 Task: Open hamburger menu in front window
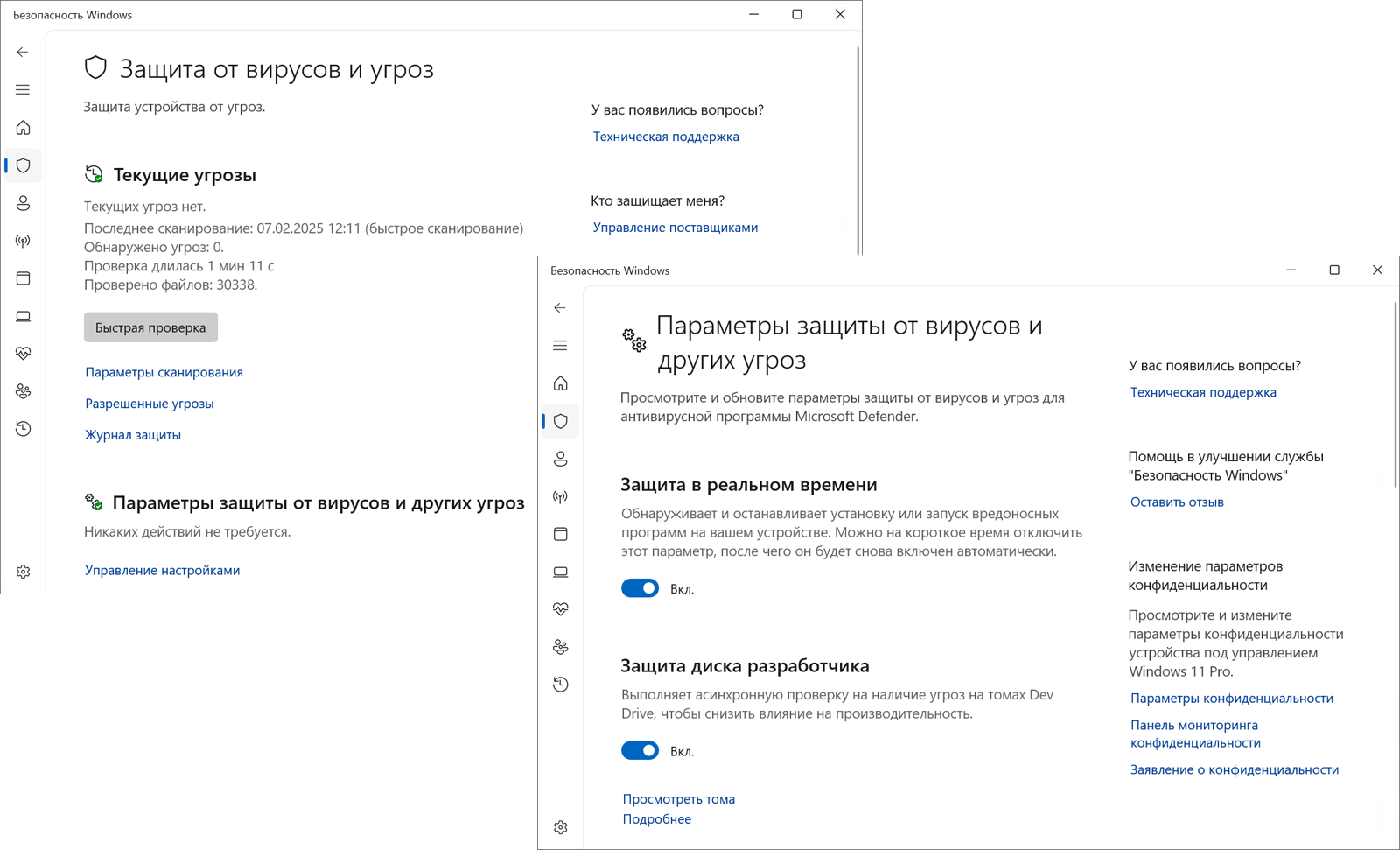[560, 346]
